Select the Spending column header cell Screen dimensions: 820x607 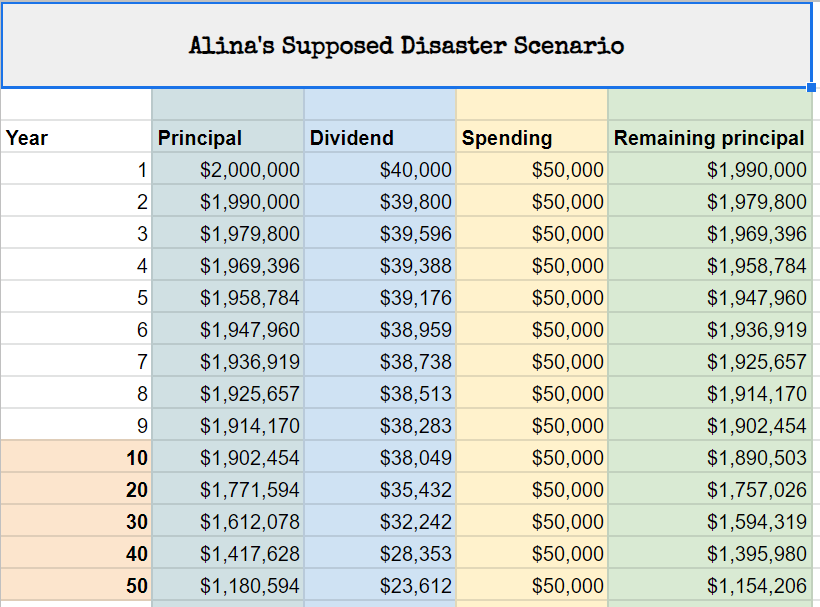(x=532, y=138)
